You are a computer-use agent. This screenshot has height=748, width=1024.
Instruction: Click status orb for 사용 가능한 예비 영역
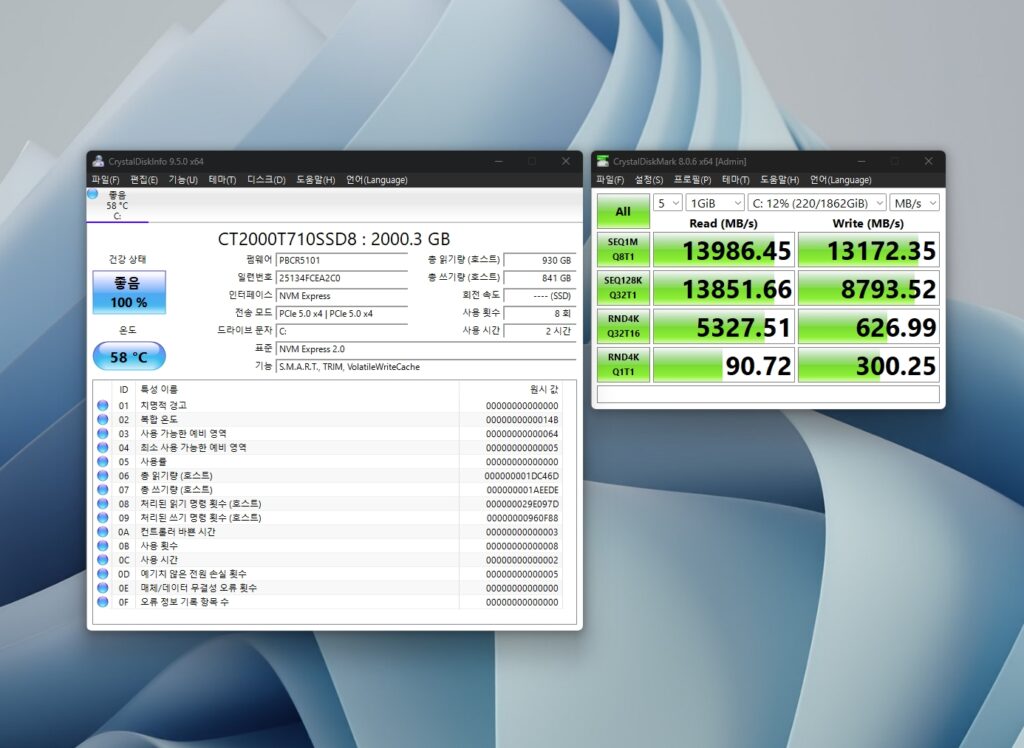(103, 433)
